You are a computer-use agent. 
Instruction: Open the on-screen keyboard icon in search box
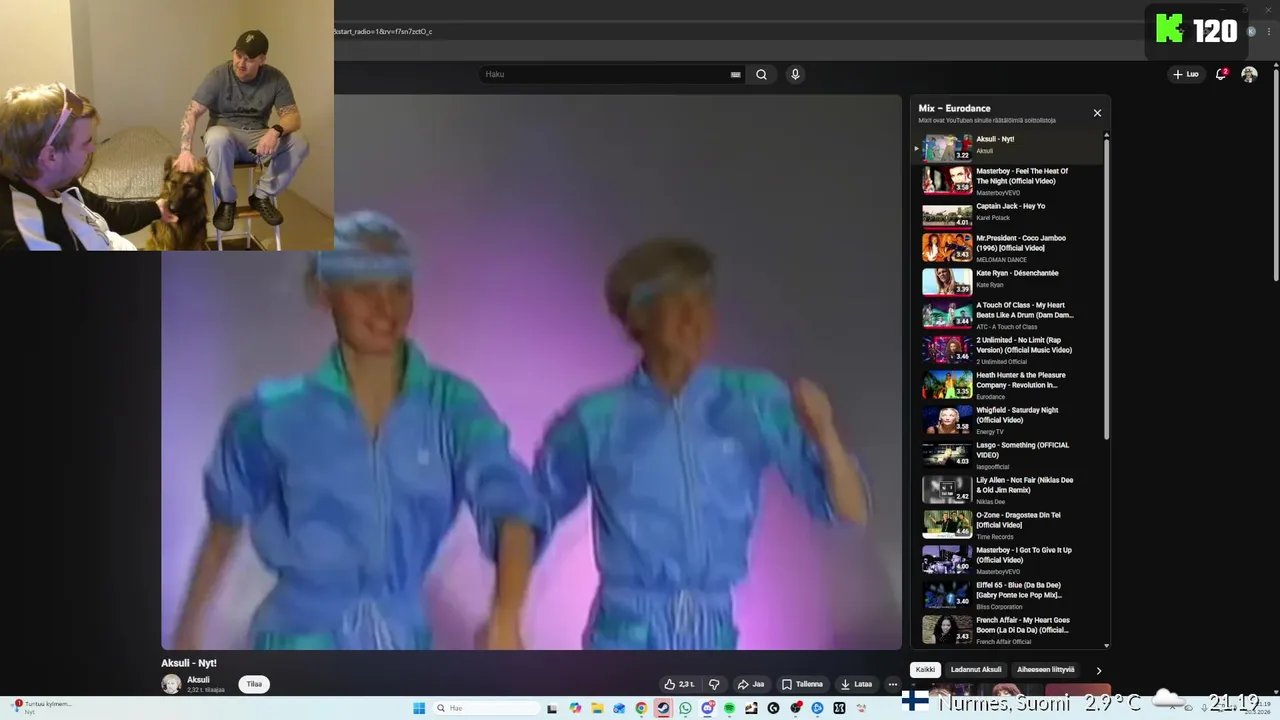pos(736,74)
